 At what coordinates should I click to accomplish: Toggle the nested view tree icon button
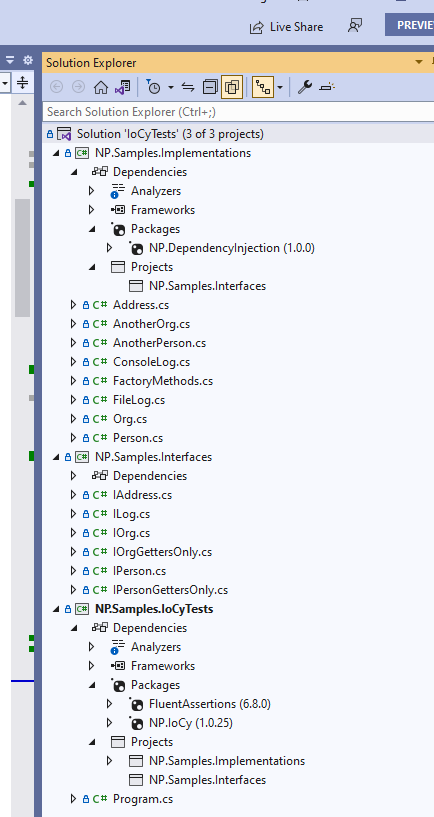263,87
